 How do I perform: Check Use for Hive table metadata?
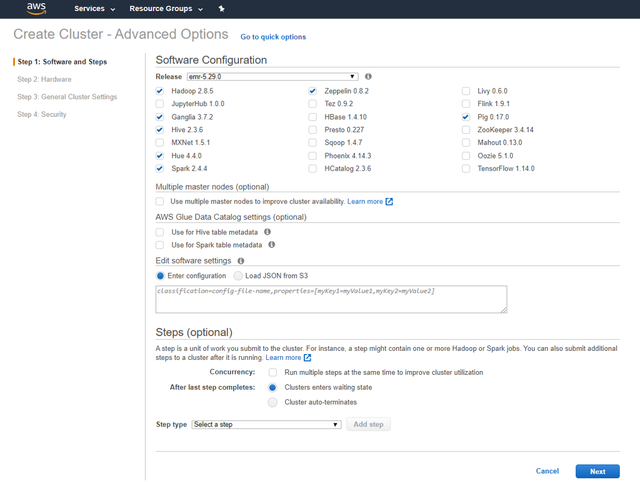[160, 232]
